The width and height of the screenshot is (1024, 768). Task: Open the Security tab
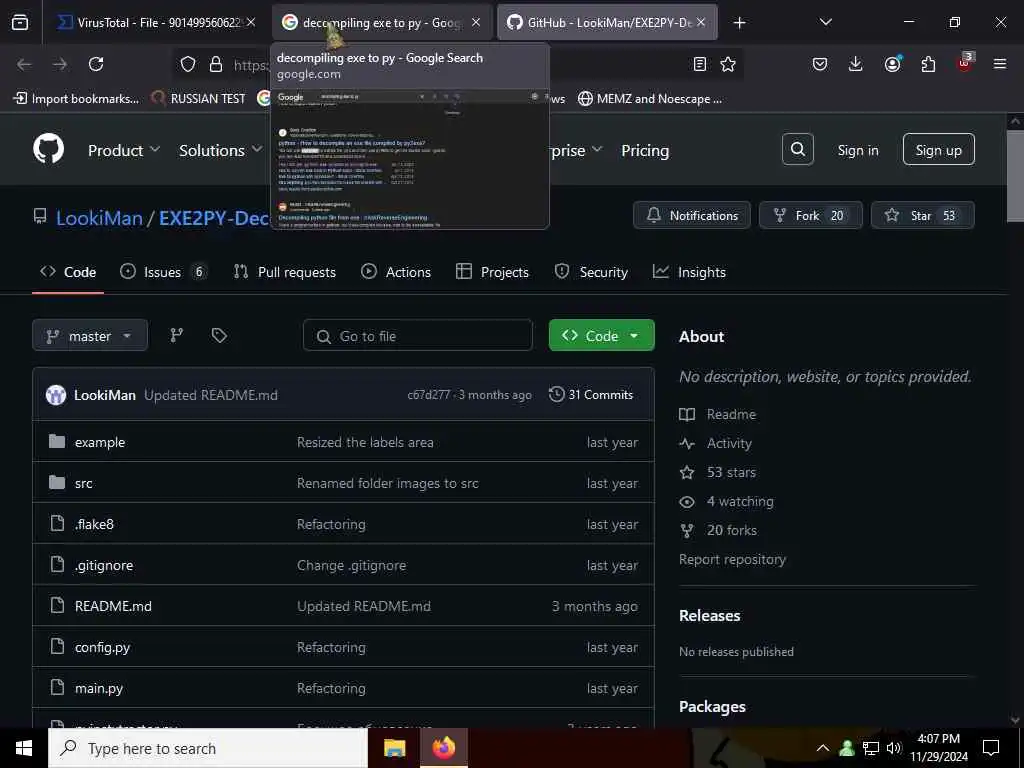[x=591, y=272]
